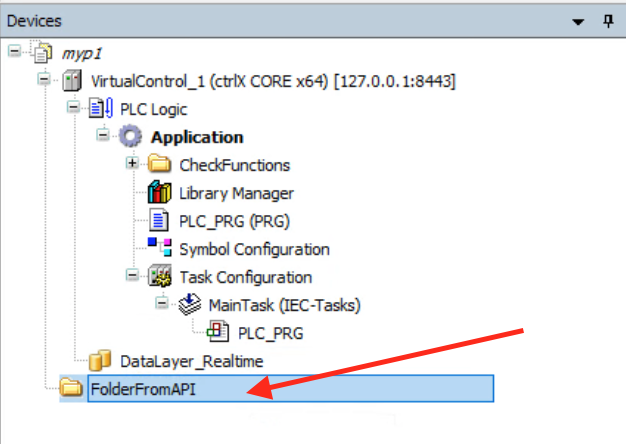The height and width of the screenshot is (444, 626).
Task: Select the DataLayer_Realtime label
Action: (x=192, y=362)
